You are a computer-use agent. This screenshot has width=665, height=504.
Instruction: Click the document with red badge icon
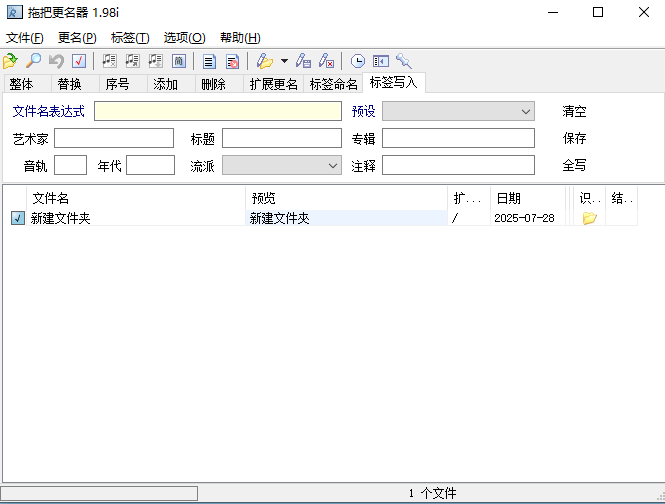232,61
